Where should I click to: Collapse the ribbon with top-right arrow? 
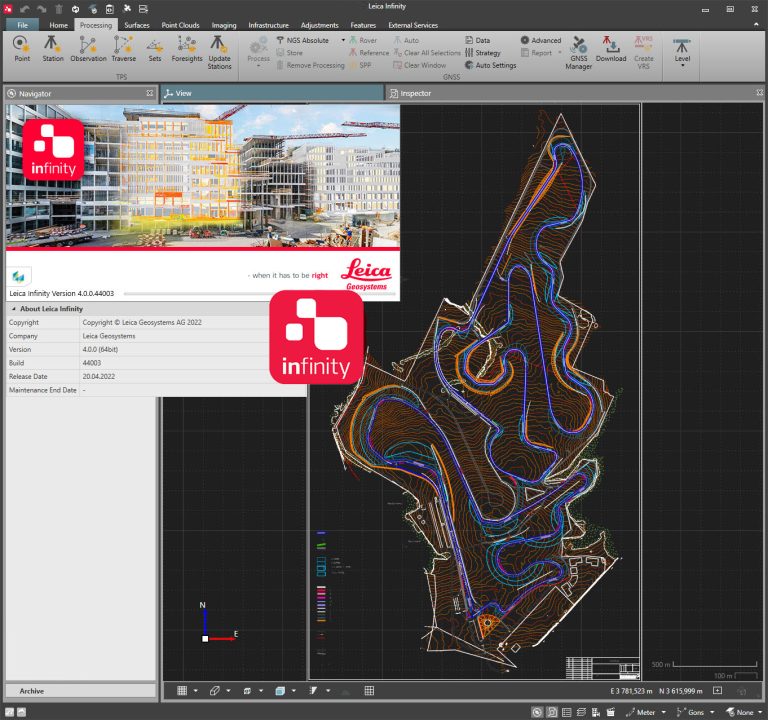756,24
